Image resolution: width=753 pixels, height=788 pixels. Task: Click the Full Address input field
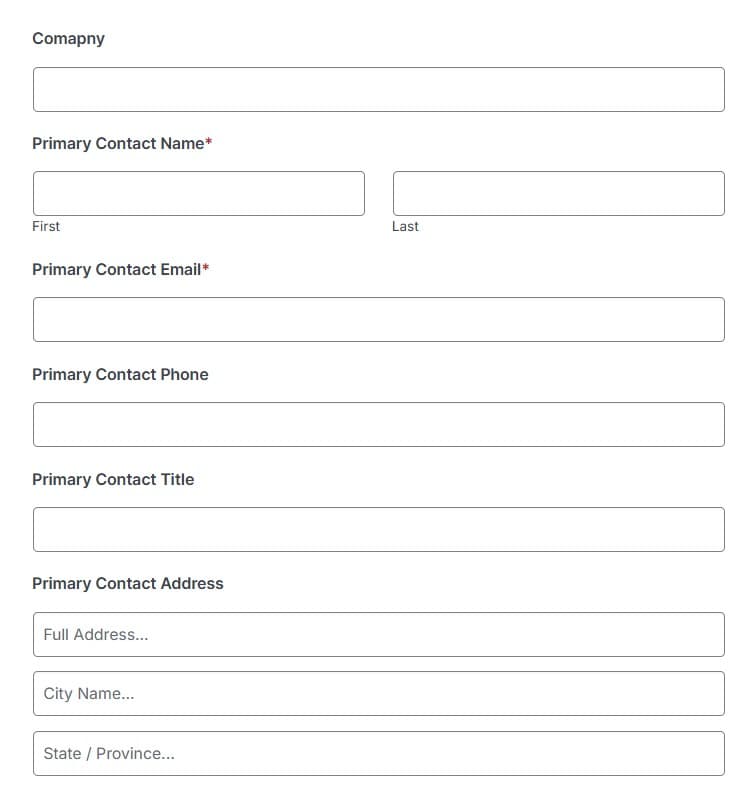pyautogui.click(x=379, y=634)
